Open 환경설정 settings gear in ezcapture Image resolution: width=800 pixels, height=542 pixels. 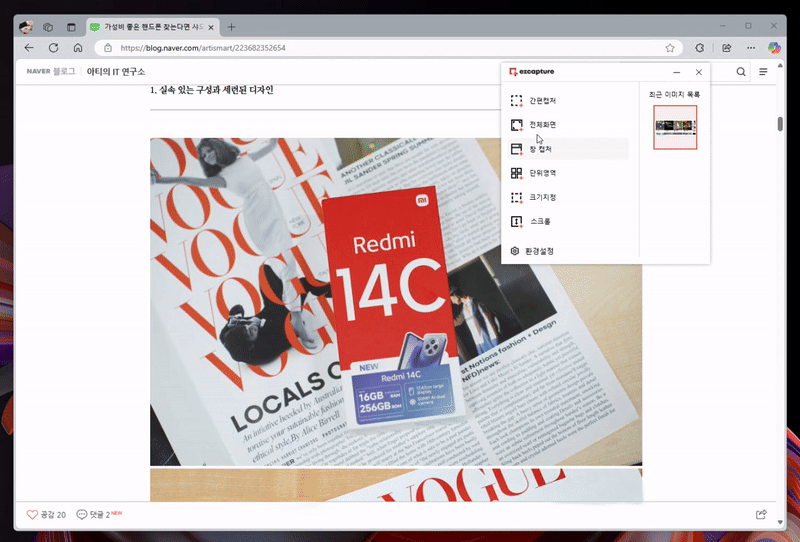tap(515, 251)
